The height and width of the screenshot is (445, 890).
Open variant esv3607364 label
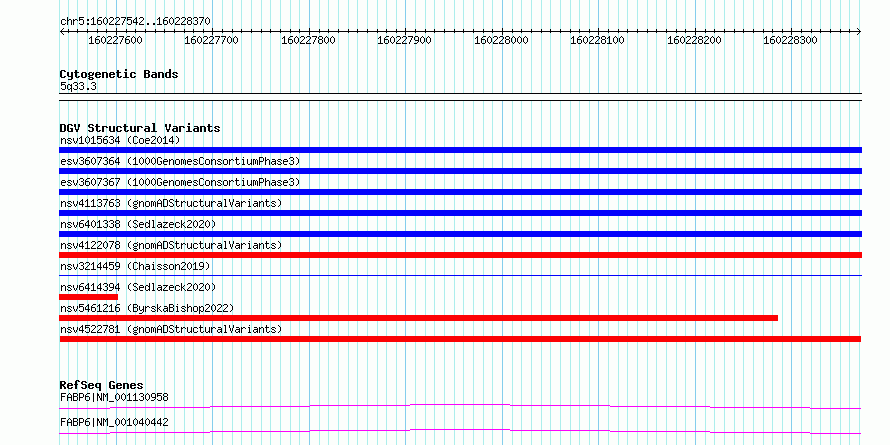tap(179, 161)
